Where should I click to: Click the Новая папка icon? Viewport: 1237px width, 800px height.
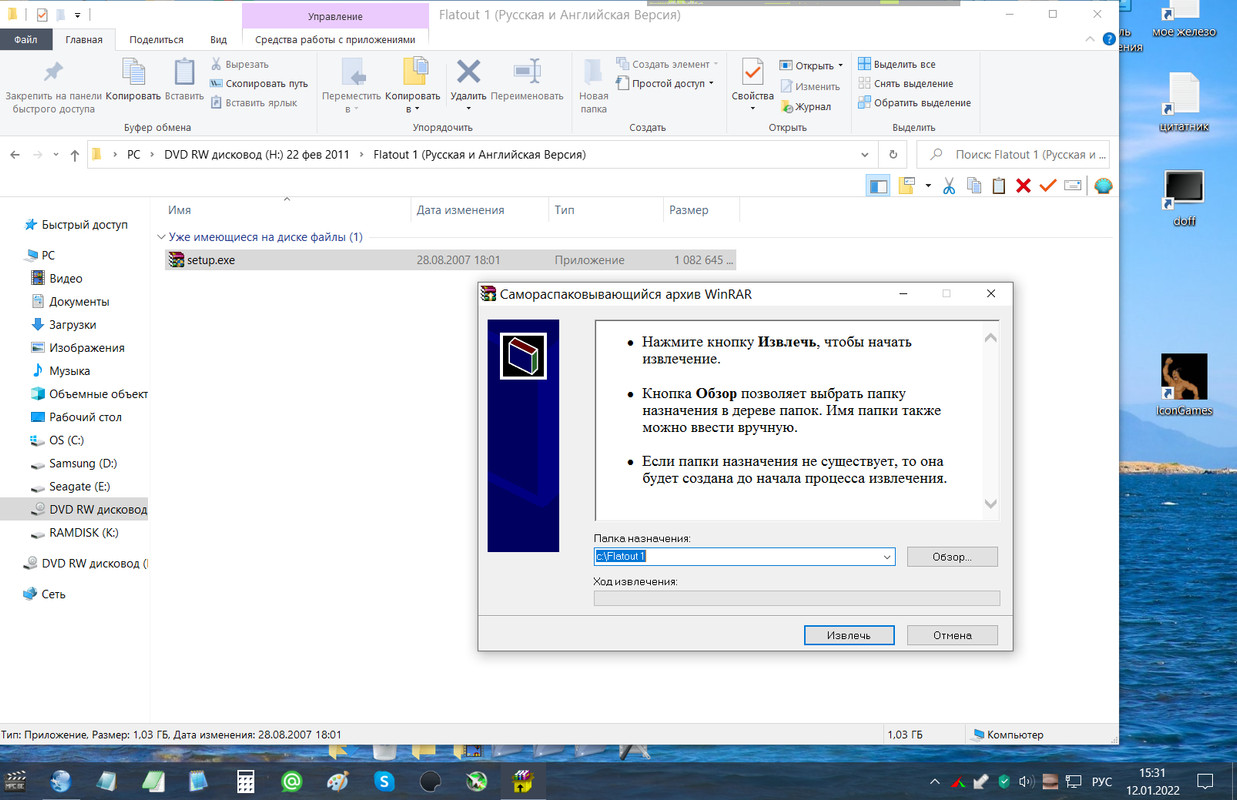[593, 72]
